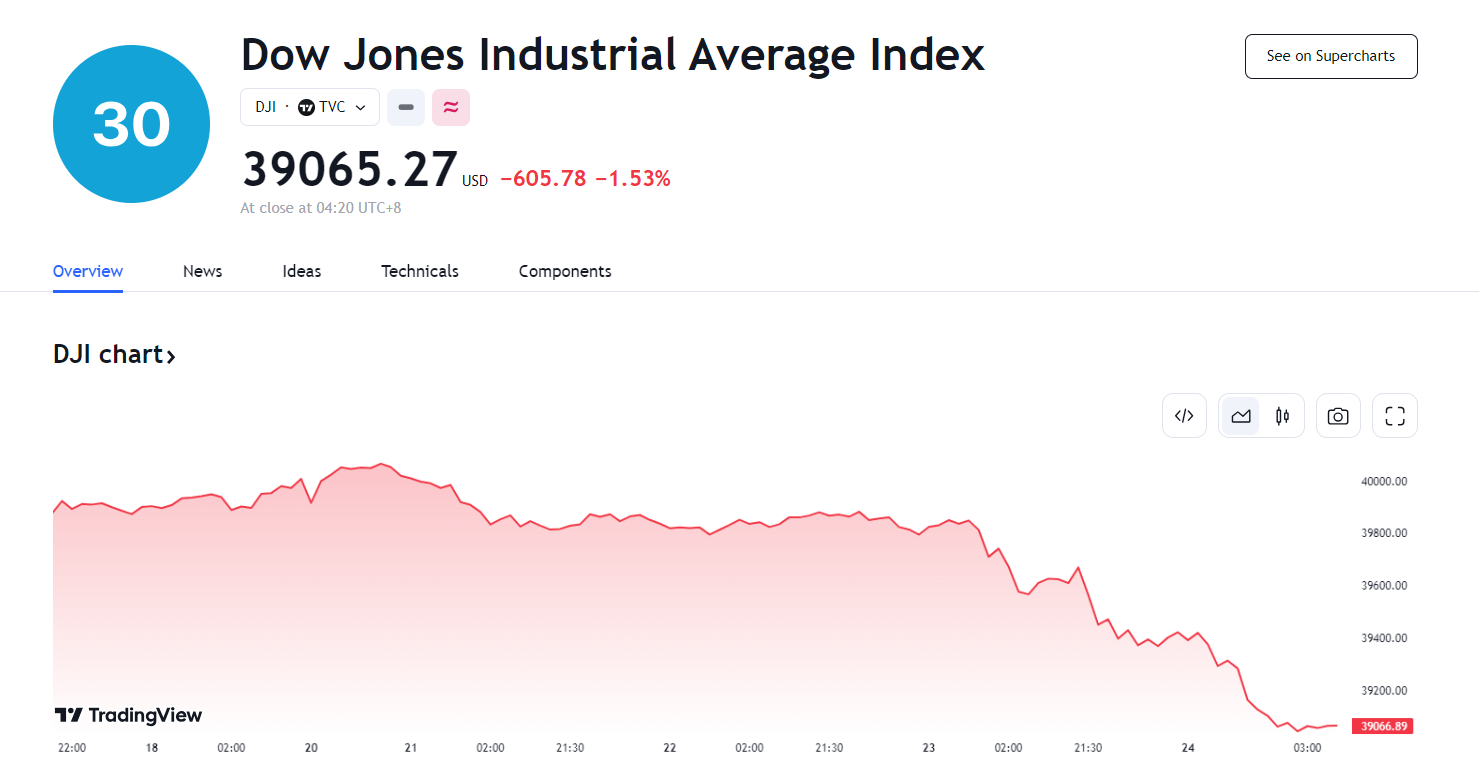This screenshot has height=782, width=1479.
Task: Click the blue Dow 30 logo circle
Action: (131, 124)
